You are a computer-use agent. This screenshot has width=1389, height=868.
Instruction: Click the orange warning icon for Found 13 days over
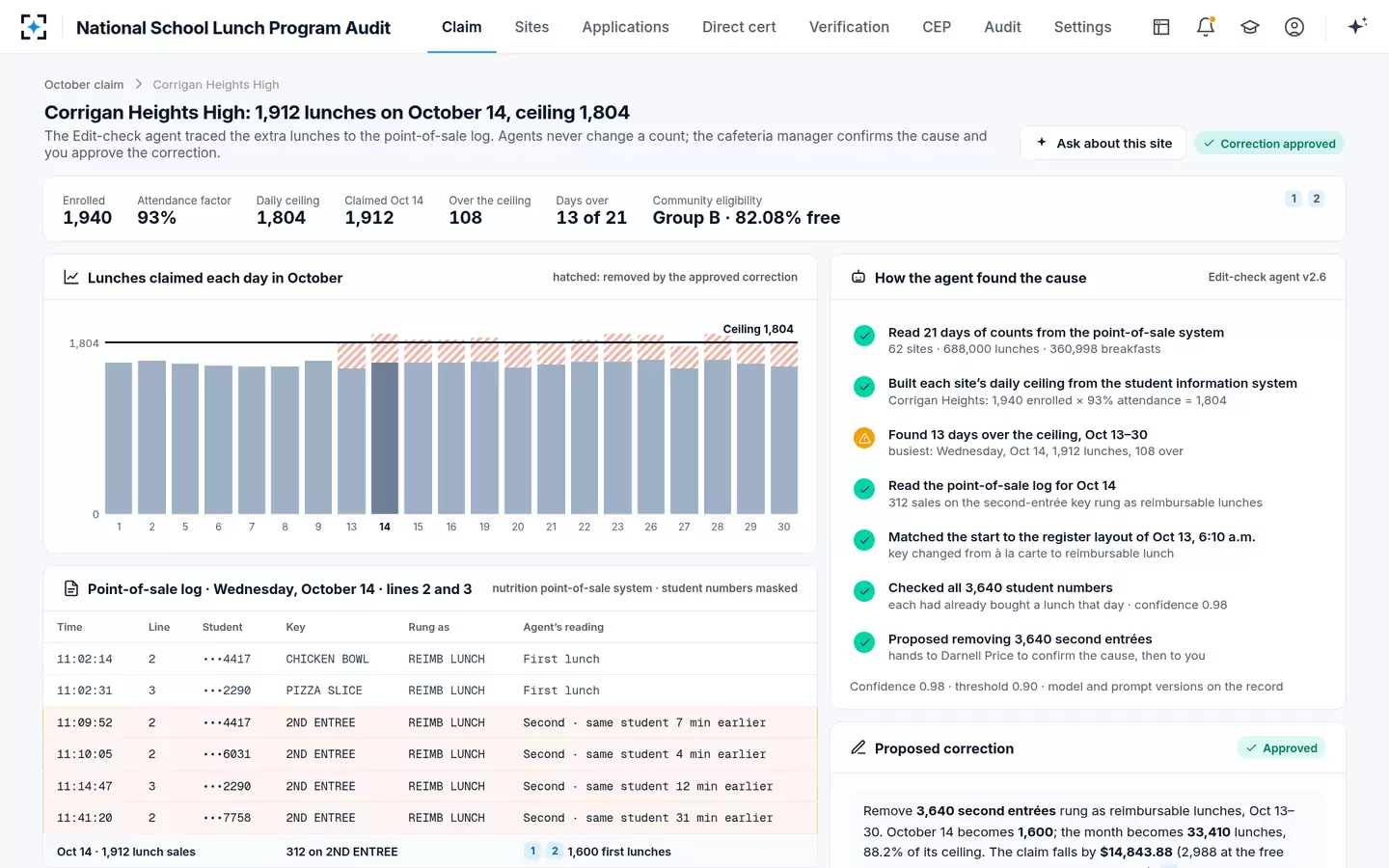[864, 438]
